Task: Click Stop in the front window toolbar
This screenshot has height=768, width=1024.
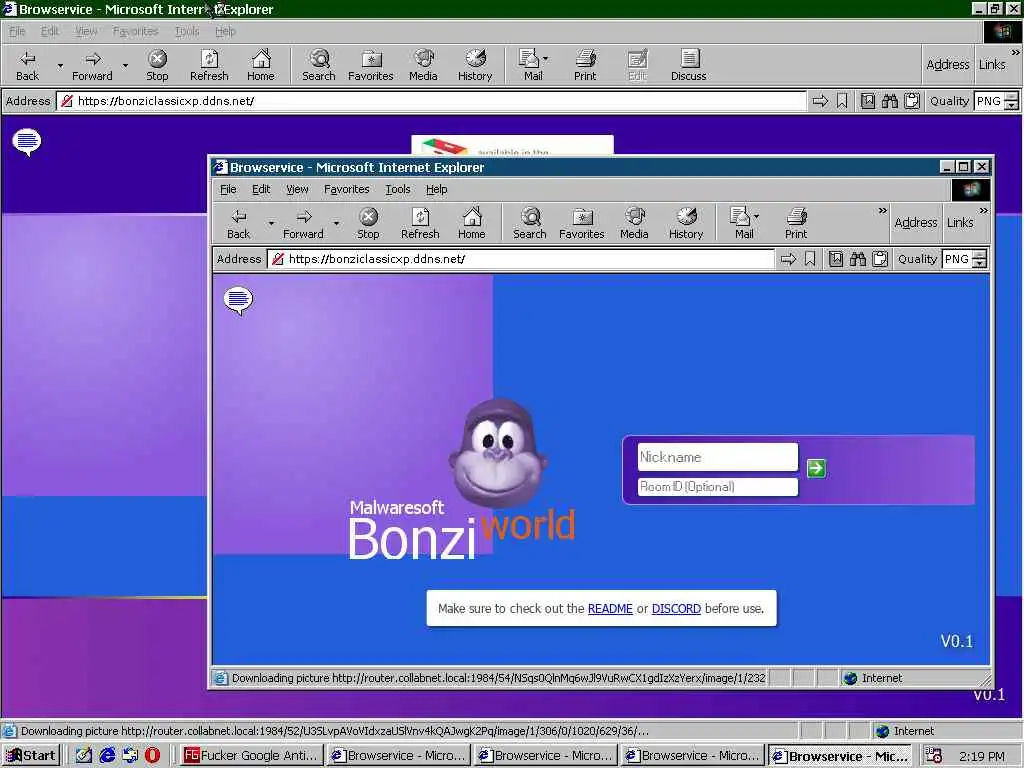Action: coord(368,223)
